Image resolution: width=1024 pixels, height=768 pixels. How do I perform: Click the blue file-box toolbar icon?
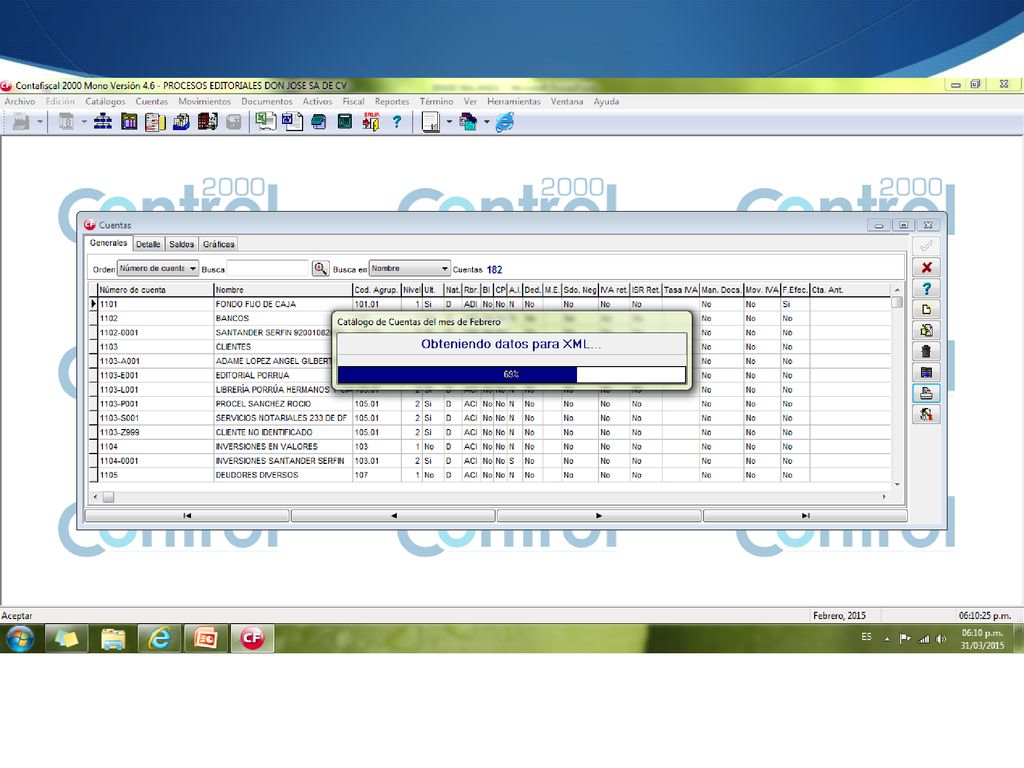[181, 122]
